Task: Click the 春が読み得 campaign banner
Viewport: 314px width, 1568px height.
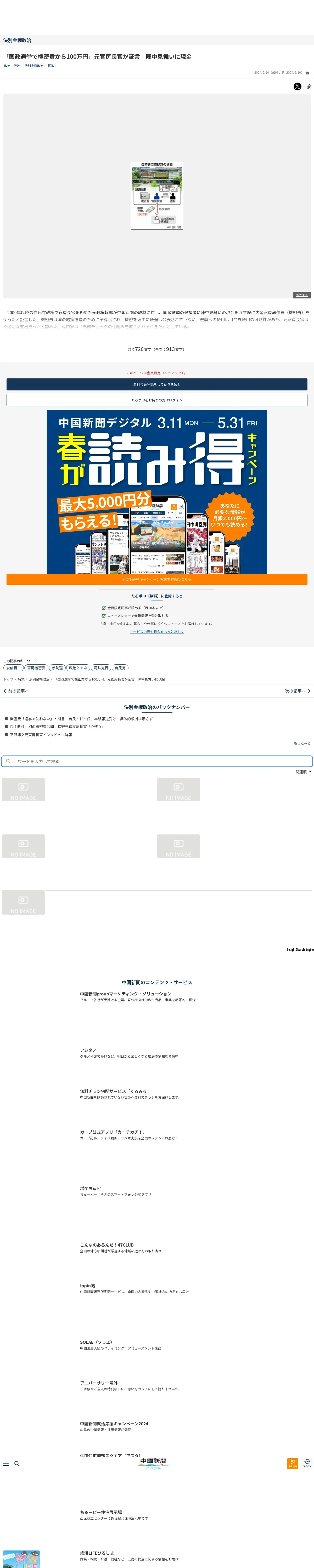Action: click(157, 492)
